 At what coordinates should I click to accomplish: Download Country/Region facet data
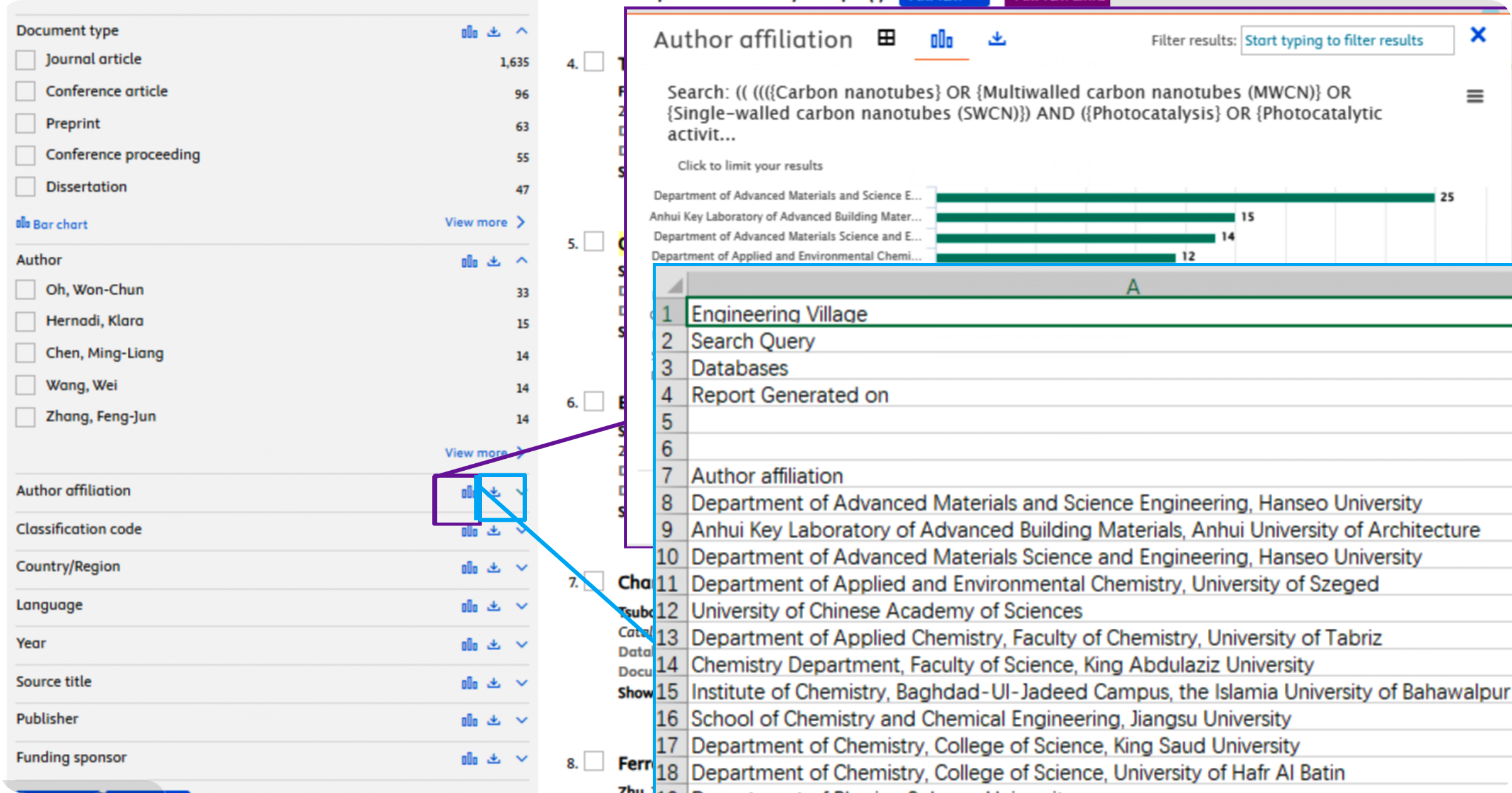[494, 568]
